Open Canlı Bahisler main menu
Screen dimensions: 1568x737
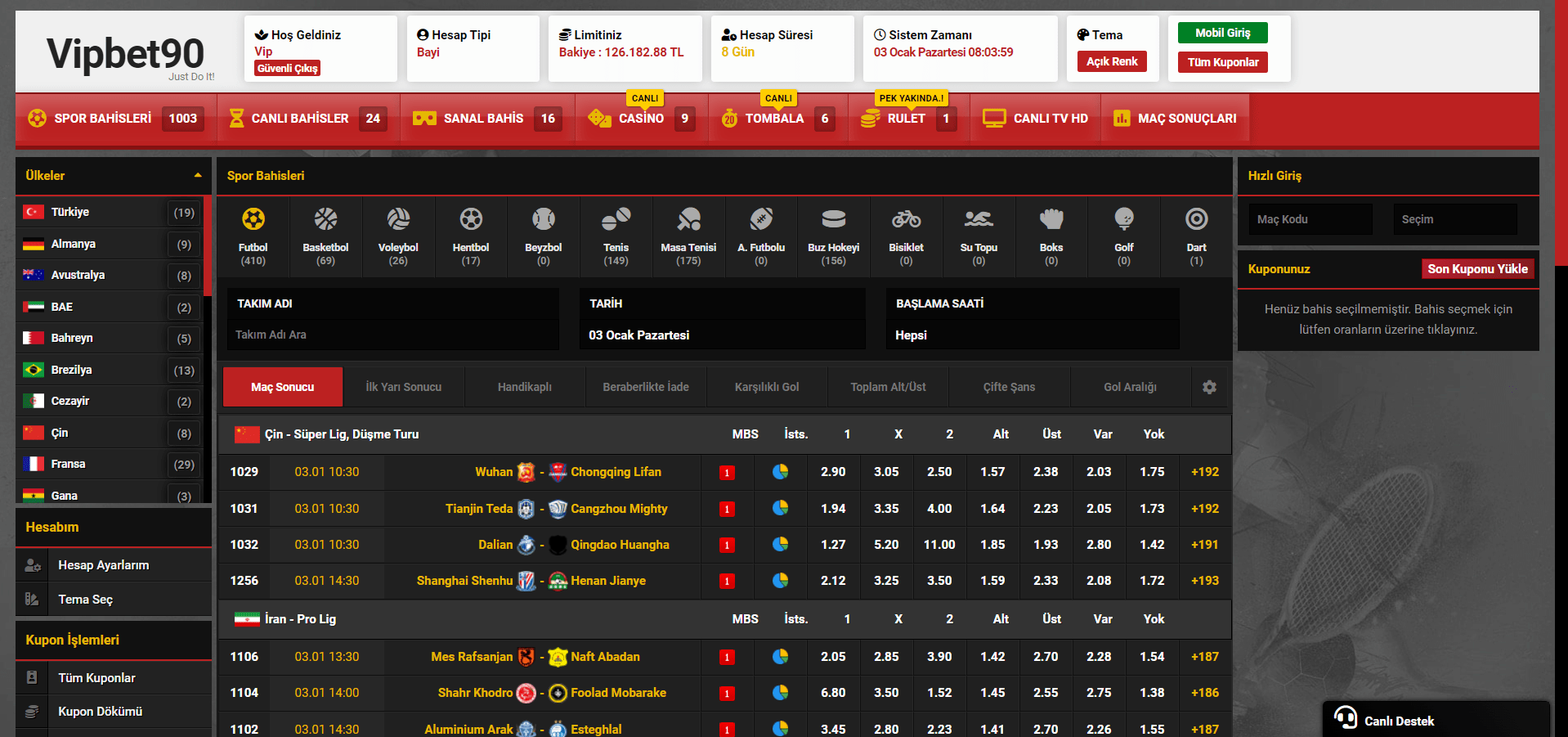pos(308,119)
